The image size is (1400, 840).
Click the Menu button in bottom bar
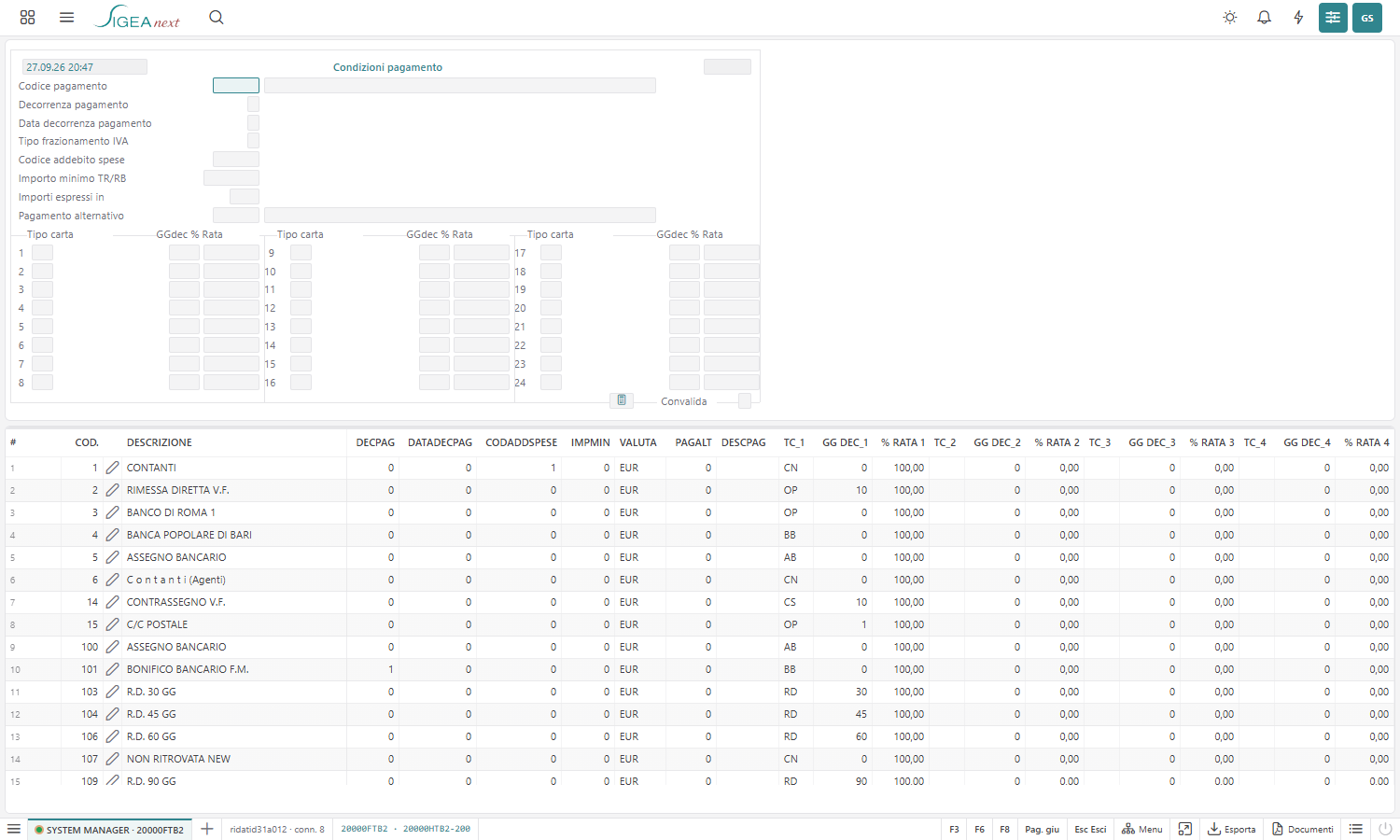click(1142, 829)
